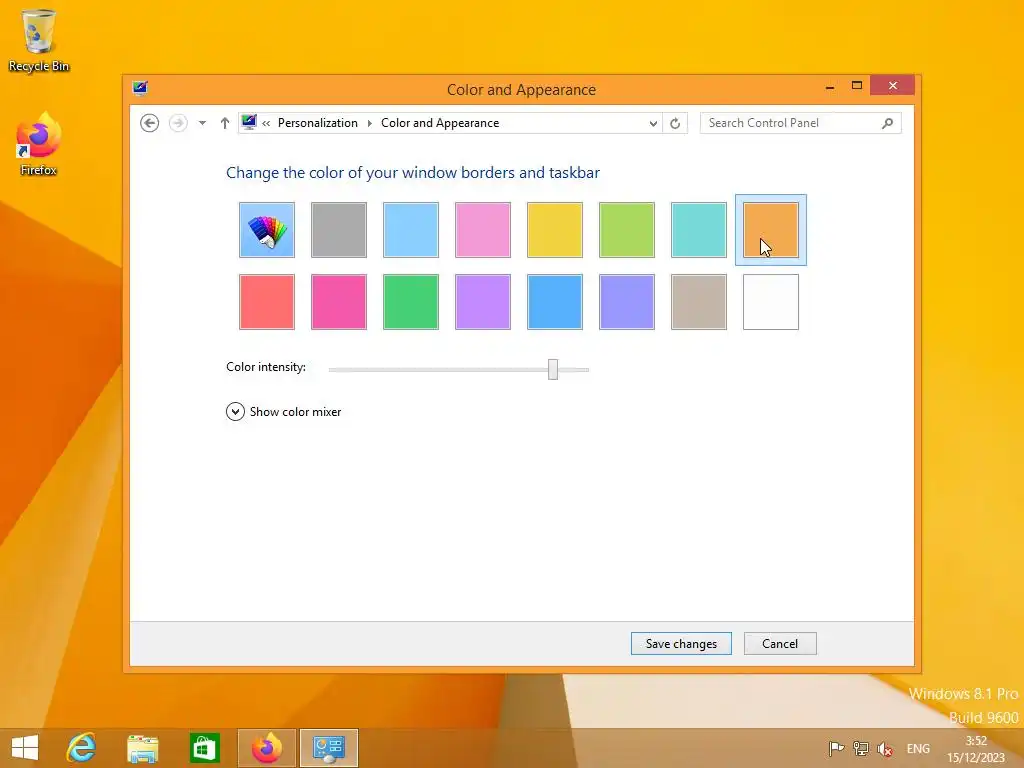Click the network icon in system tray

pyautogui.click(x=861, y=748)
